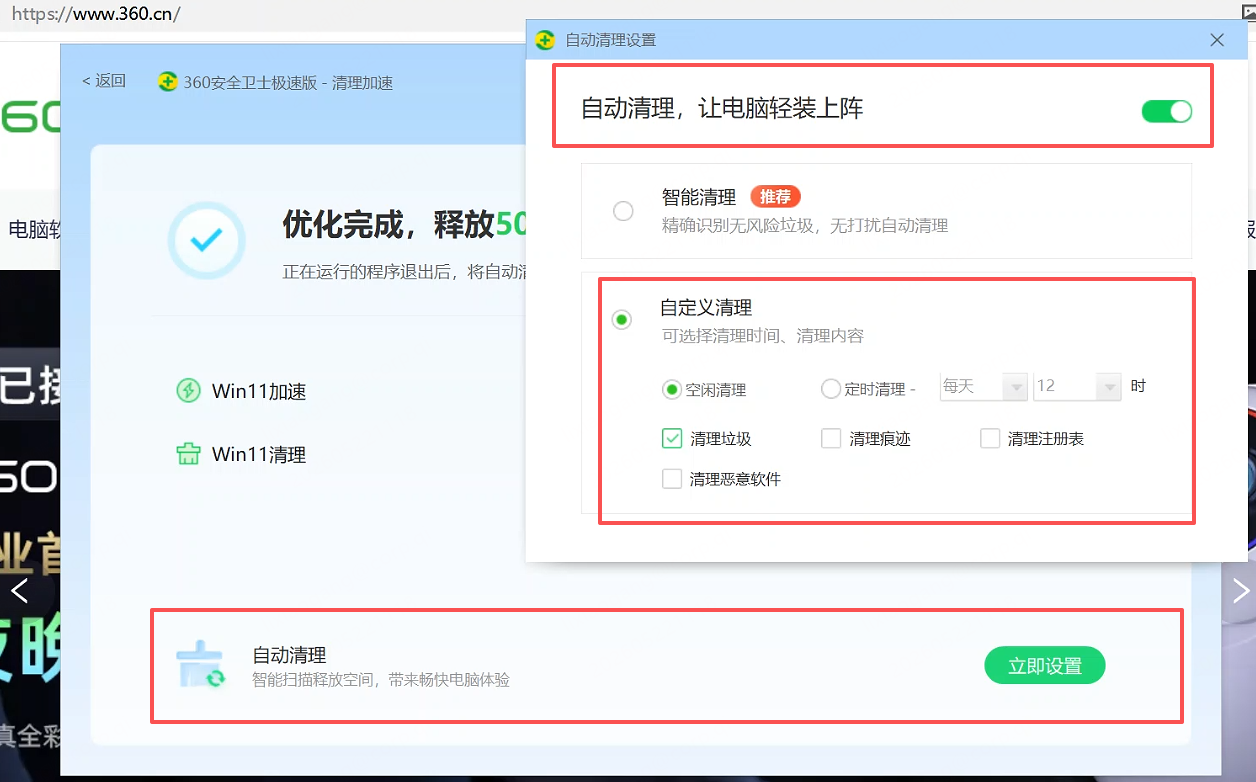Screen dimensions: 1256x782
Task: Click 可选择清理时间、清理内容 description text
Action: pyautogui.click(x=763, y=336)
